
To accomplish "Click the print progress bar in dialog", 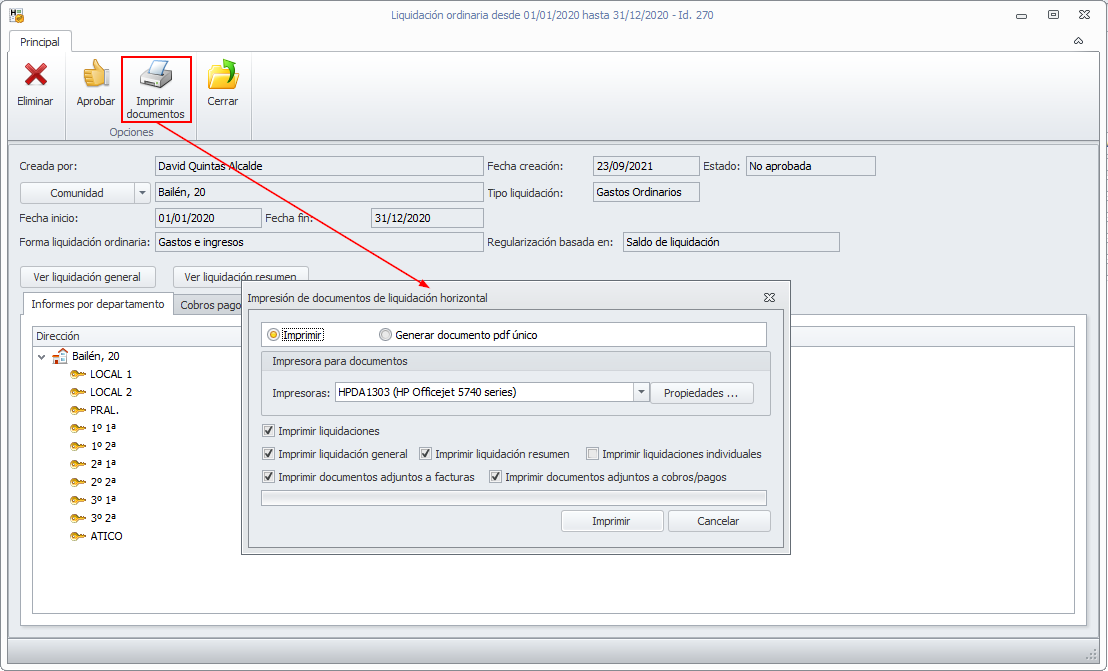I will point(514,498).
